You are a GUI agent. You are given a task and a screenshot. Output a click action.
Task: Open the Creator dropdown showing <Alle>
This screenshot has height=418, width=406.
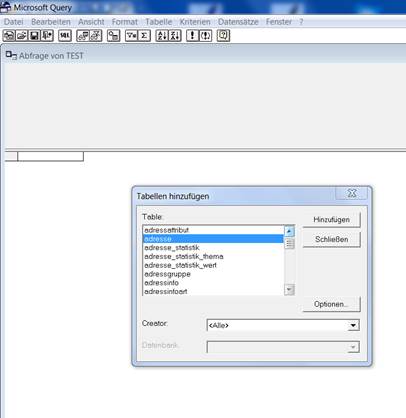coord(283,325)
